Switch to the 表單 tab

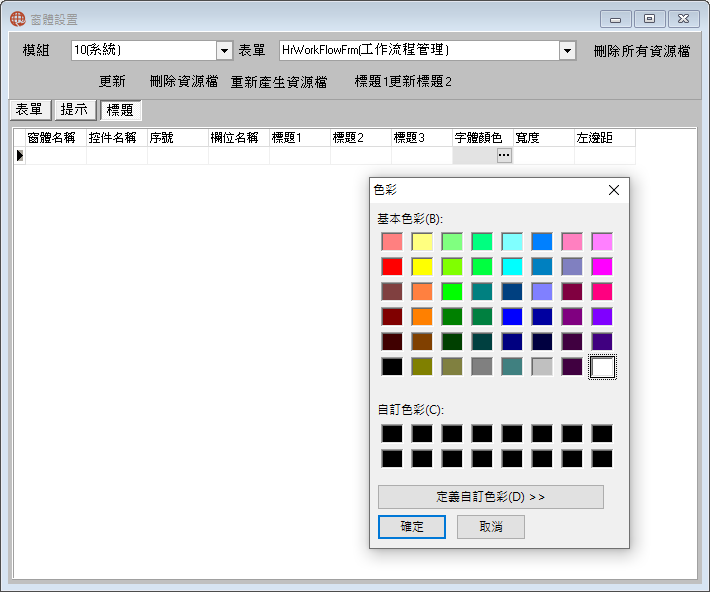point(30,110)
